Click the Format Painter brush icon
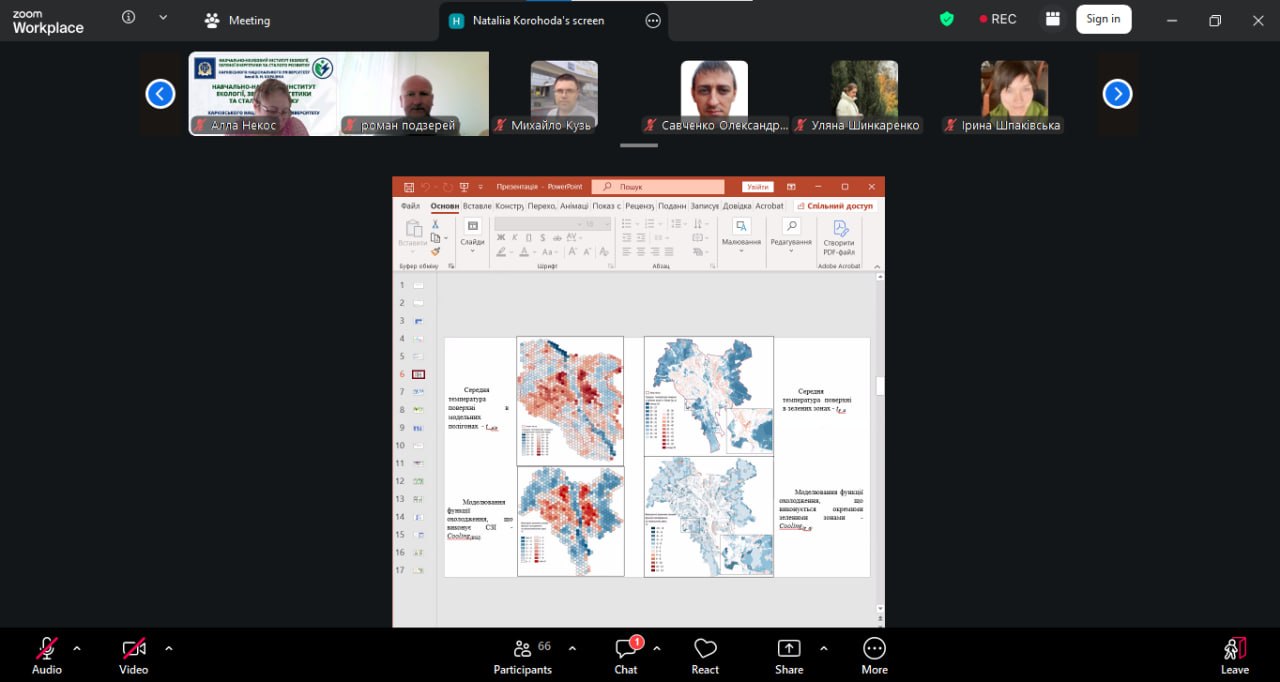 pos(435,251)
